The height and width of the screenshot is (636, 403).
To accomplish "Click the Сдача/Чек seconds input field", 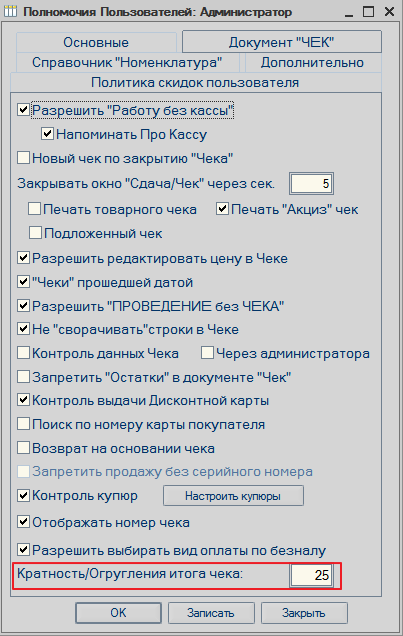I will coord(311,183).
